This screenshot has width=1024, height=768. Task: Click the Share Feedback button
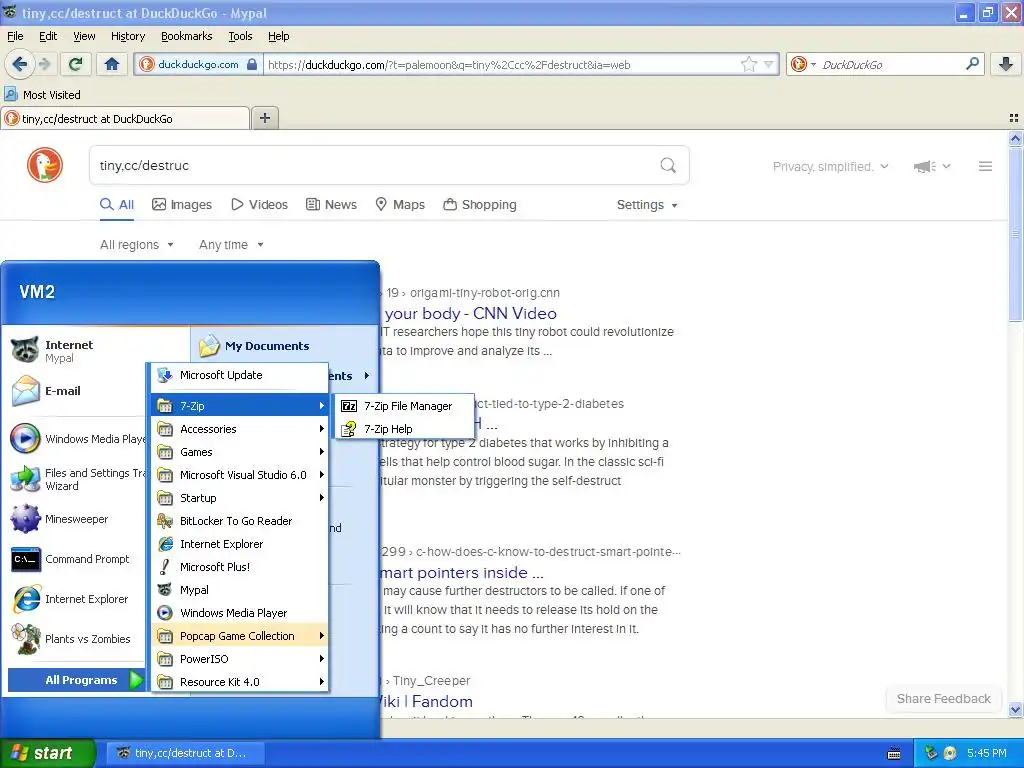[944, 698]
